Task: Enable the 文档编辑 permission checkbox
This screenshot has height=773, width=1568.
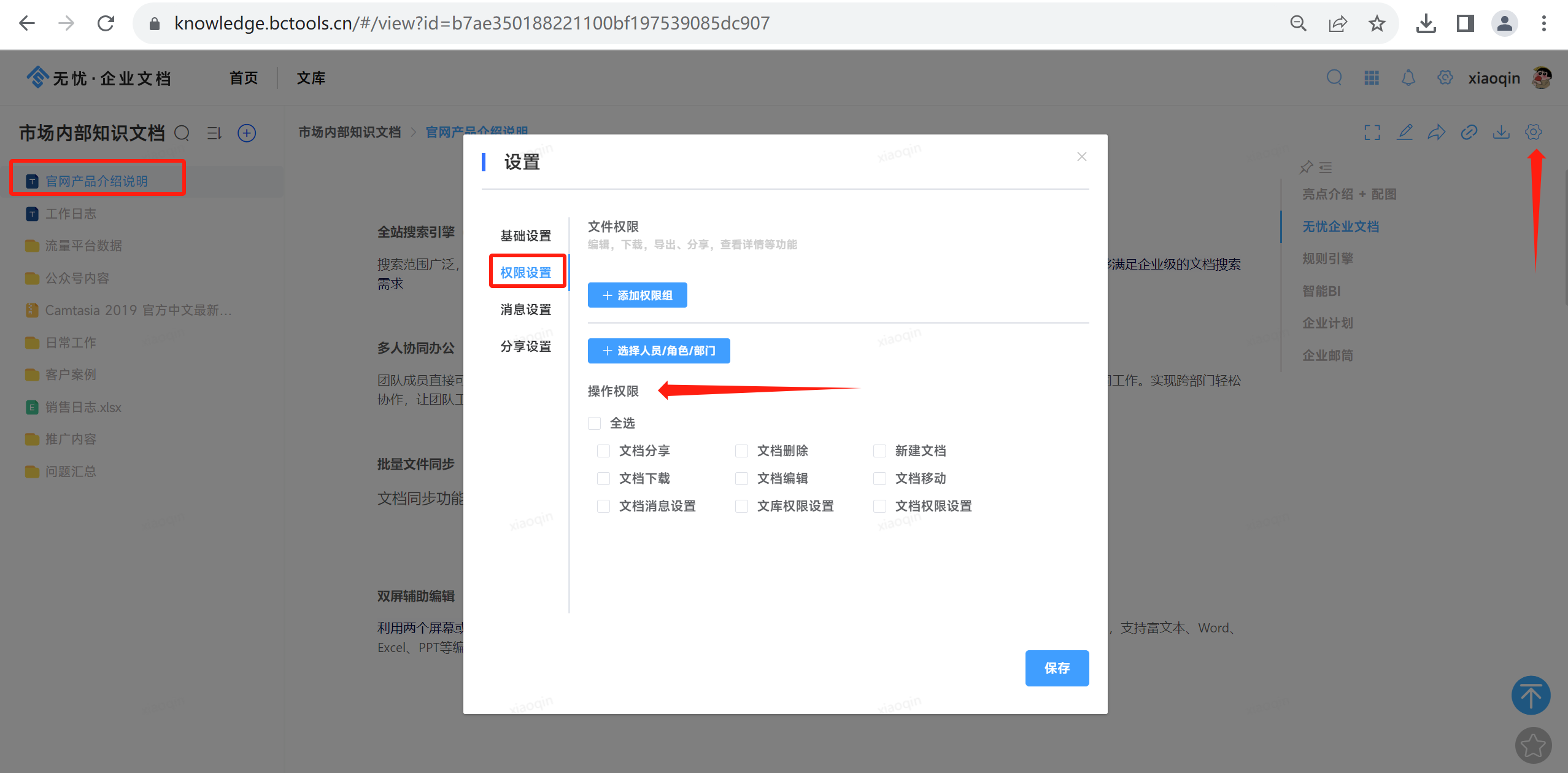Action: pos(741,478)
